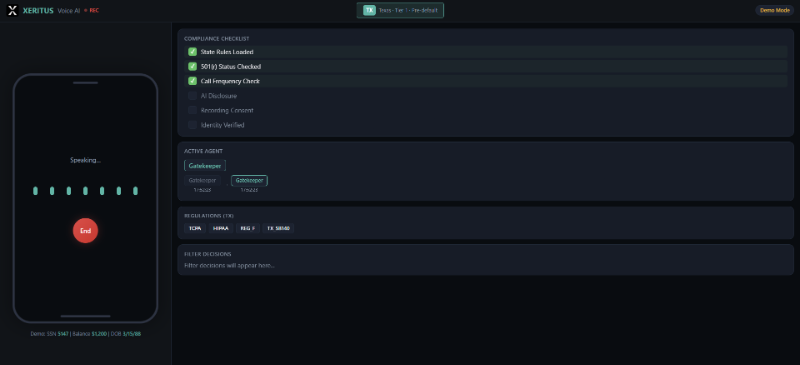This screenshot has height=365, width=800.
Task: Click the red REC recording indicator
Action: coord(92,10)
